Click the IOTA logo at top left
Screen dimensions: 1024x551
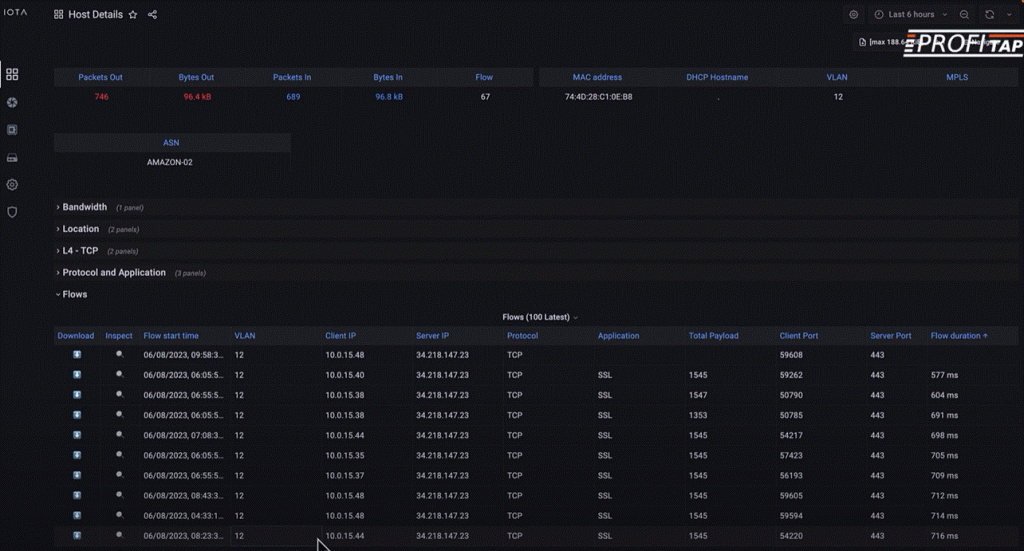[x=15, y=14]
